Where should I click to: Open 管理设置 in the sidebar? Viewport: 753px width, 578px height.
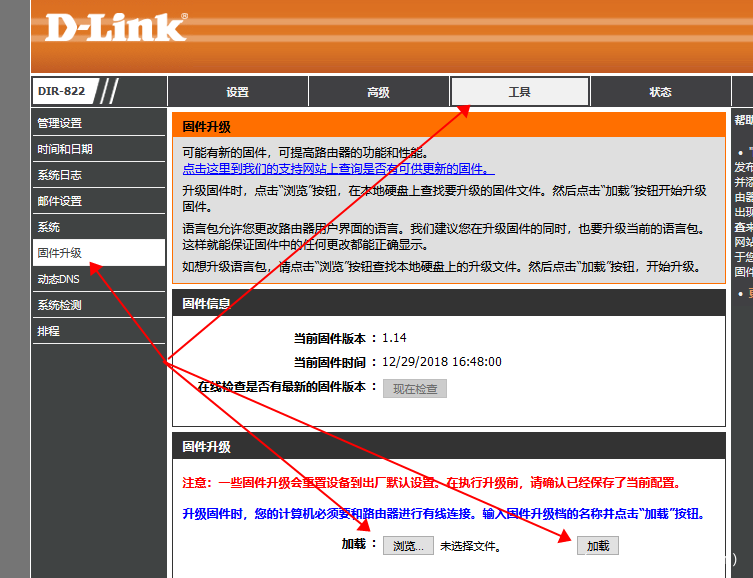(x=98, y=123)
